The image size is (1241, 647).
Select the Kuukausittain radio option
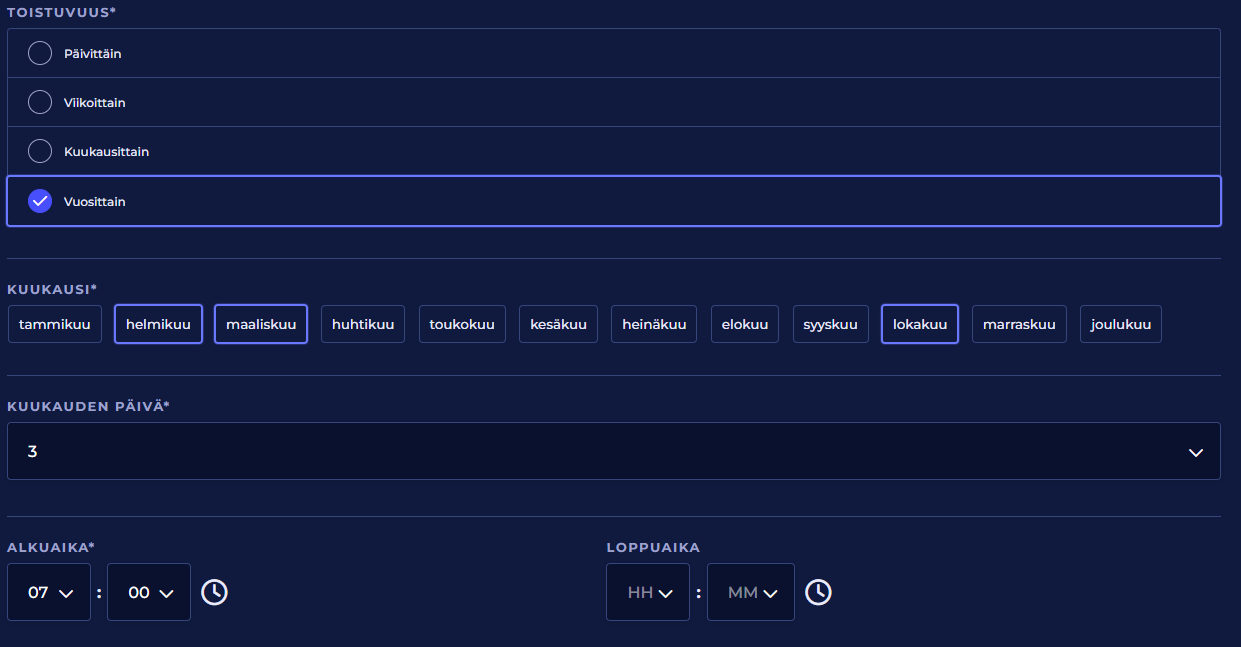click(40, 151)
